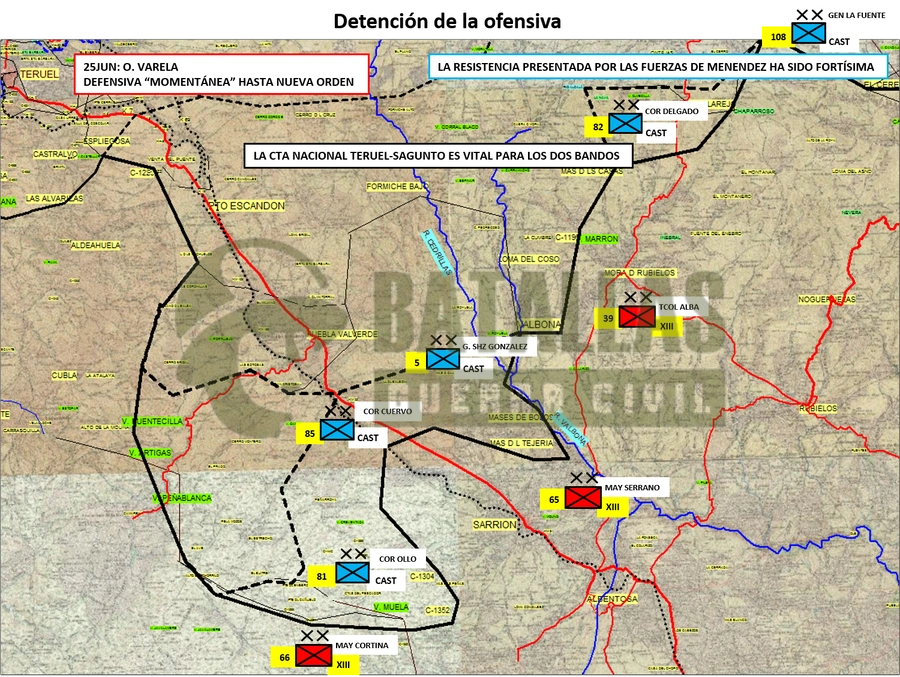900x677 pixels.
Task: Click the TERUEL town label
Action: (x=39, y=74)
